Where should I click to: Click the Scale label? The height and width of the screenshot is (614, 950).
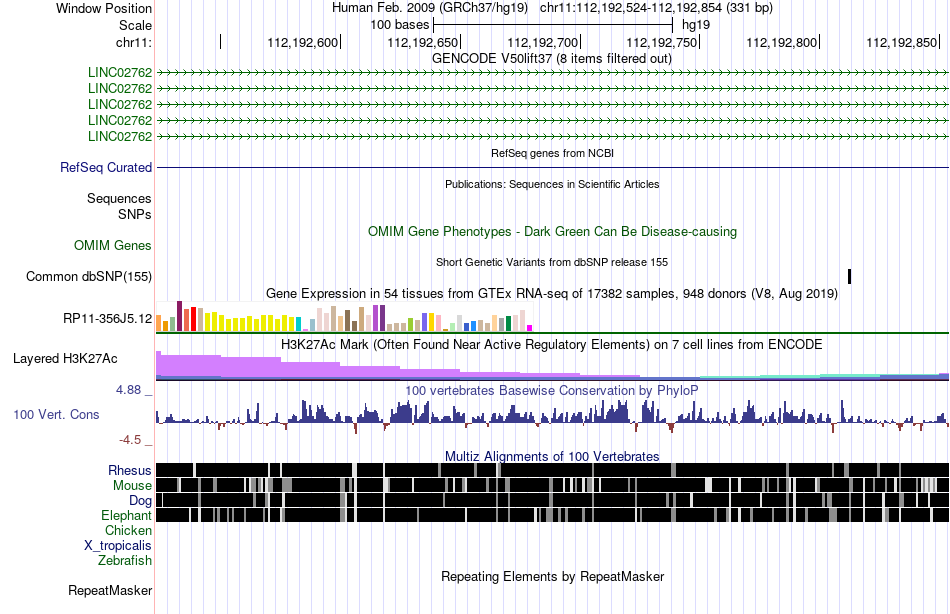(135, 25)
